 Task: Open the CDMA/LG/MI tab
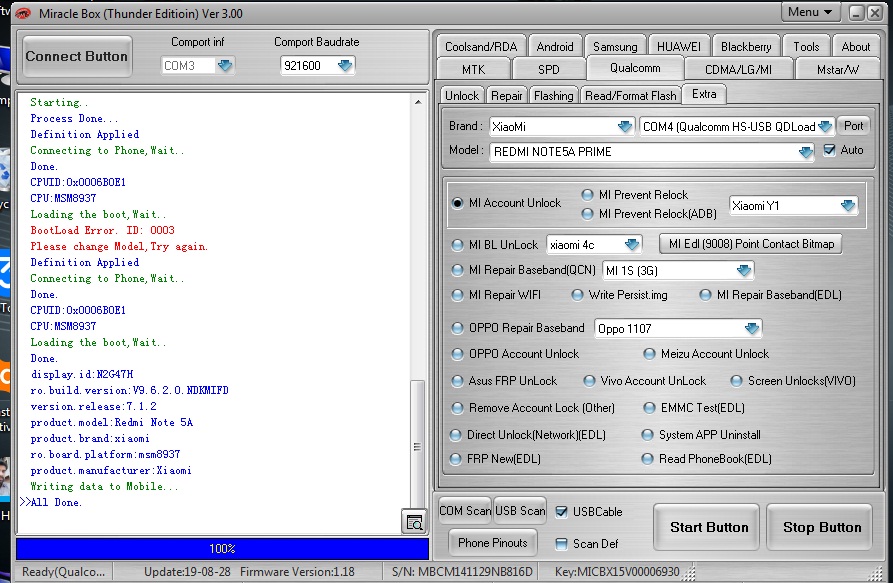point(739,69)
